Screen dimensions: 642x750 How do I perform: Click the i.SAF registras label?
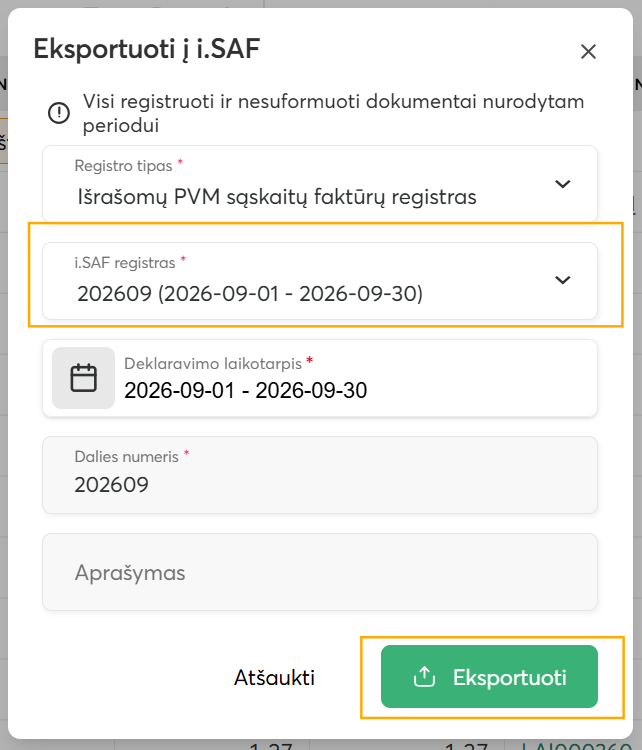point(125,263)
